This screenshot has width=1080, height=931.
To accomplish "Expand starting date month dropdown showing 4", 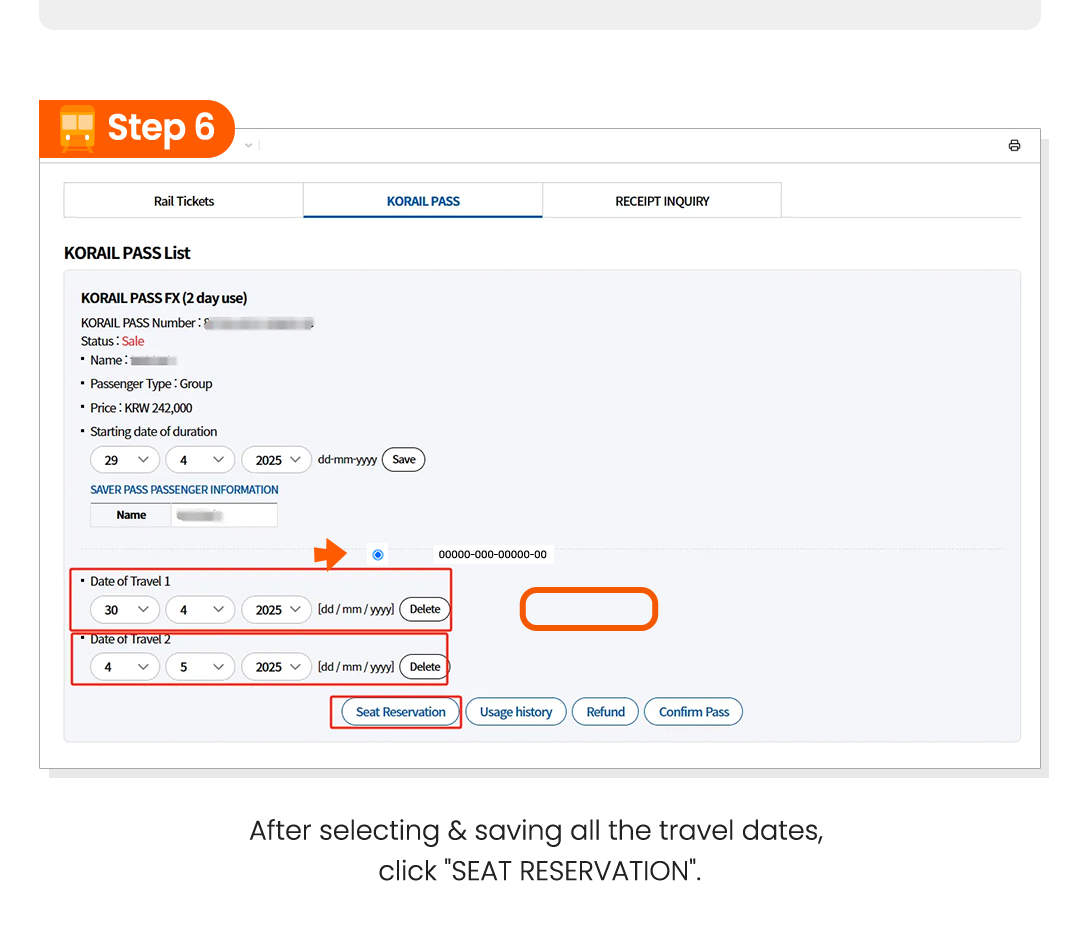I will click(x=200, y=460).
